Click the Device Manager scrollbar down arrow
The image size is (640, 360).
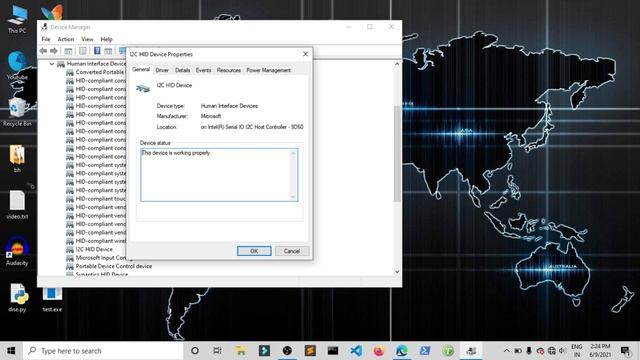(x=397, y=272)
